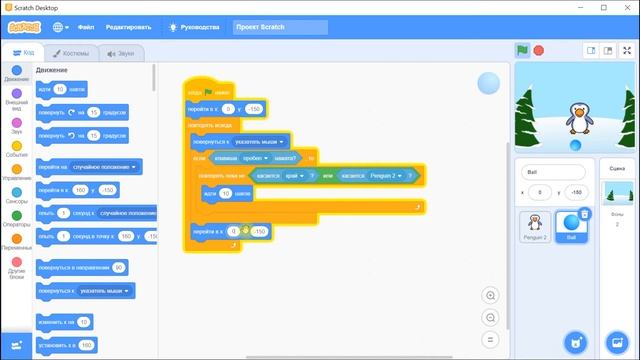Select the Операторы block category
The height and width of the screenshot is (360, 640).
point(17,219)
